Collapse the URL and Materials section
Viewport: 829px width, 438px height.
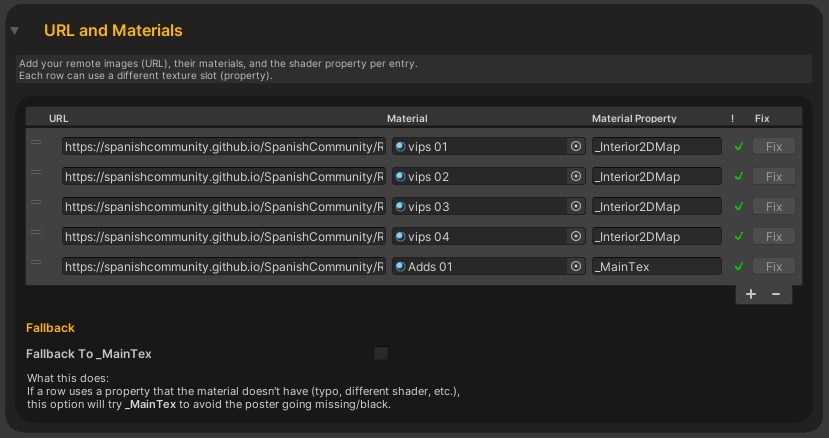point(14,32)
